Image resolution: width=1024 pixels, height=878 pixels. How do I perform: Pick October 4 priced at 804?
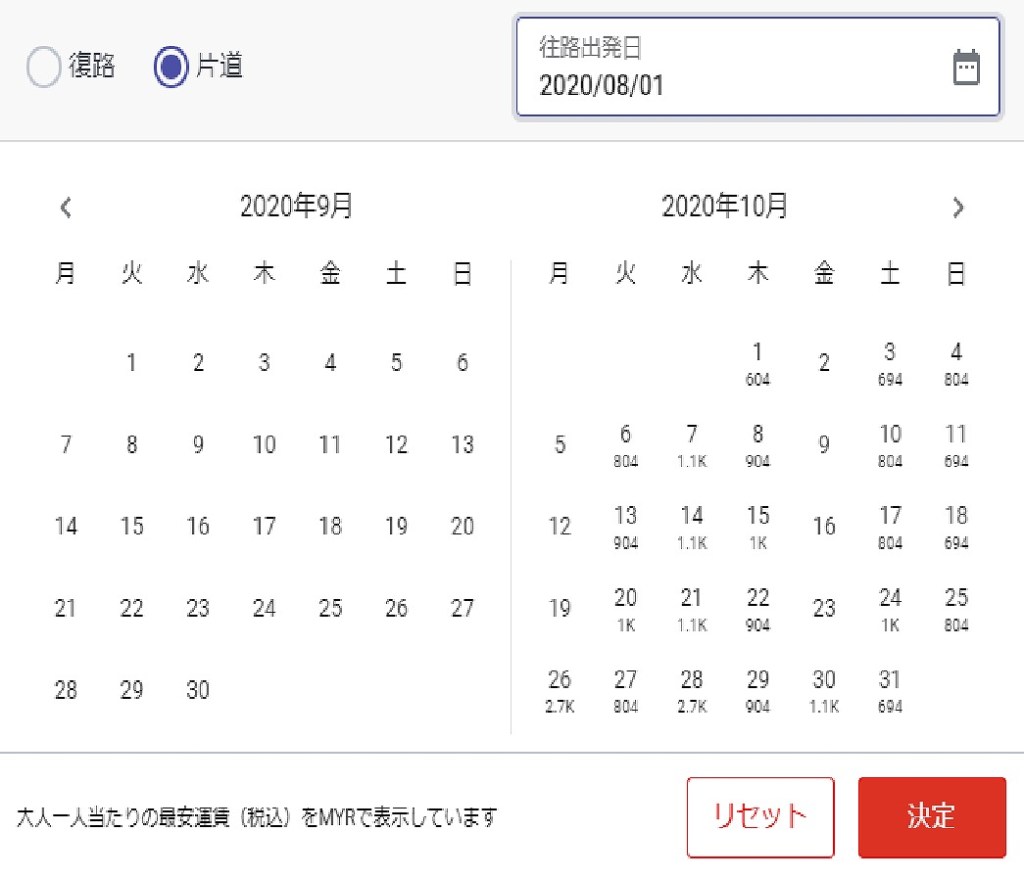(x=956, y=363)
